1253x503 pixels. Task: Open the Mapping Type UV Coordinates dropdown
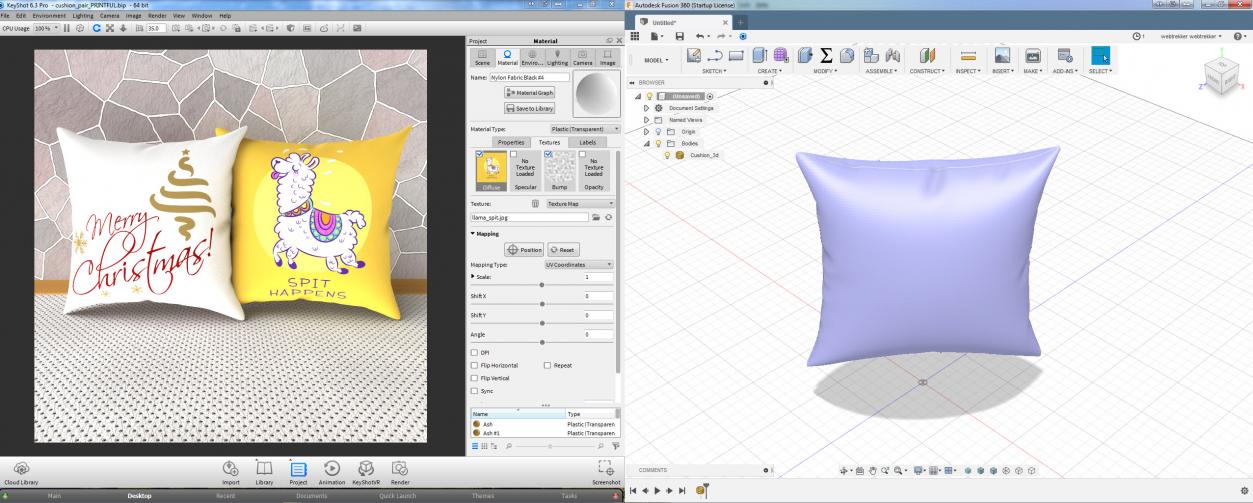(578, 264)
